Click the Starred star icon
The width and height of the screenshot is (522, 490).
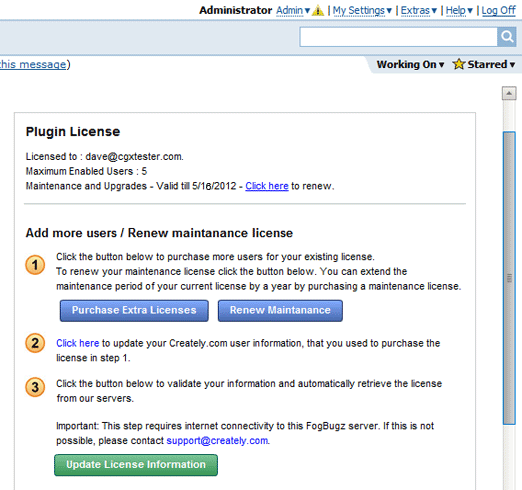[x=459, y=64]
